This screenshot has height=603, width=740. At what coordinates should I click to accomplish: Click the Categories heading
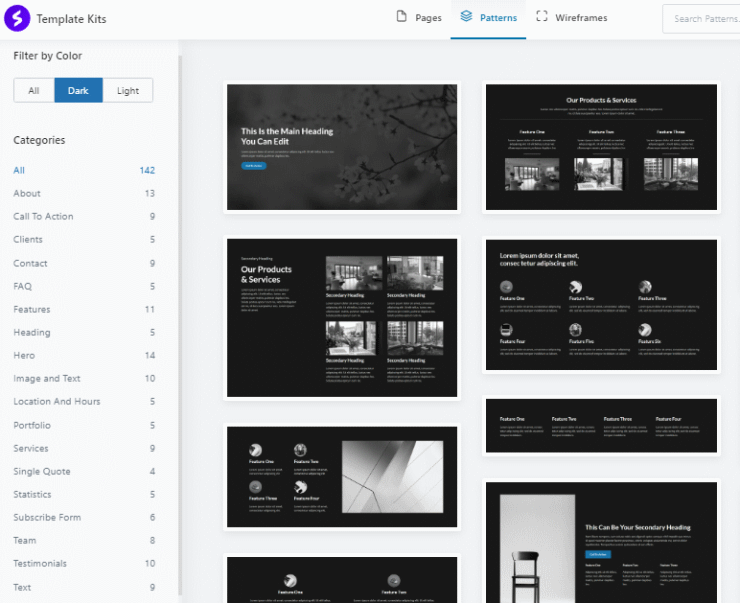[x=39, y=140]
